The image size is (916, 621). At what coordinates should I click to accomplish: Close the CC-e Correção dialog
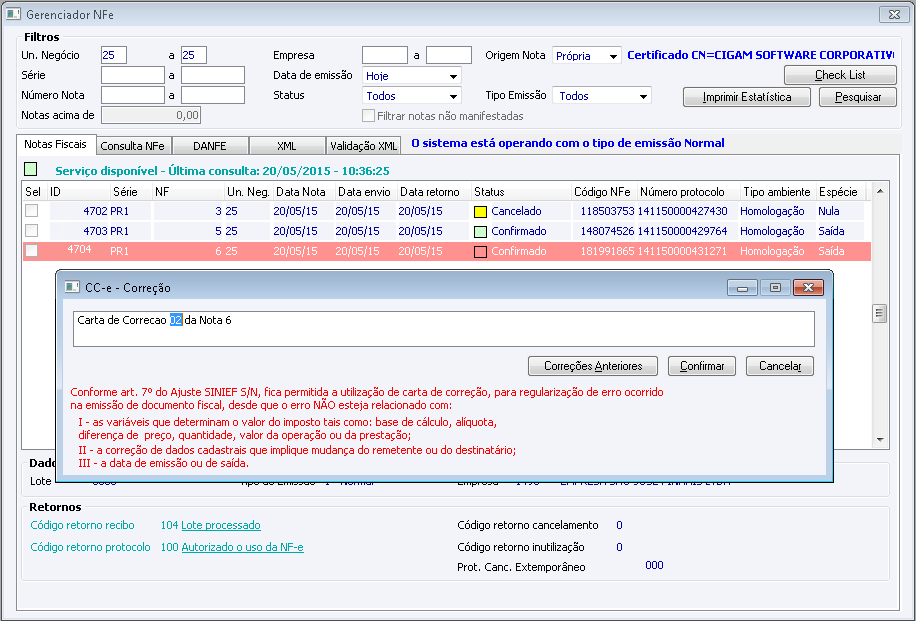pyautogui.click(x=809, y=287)
